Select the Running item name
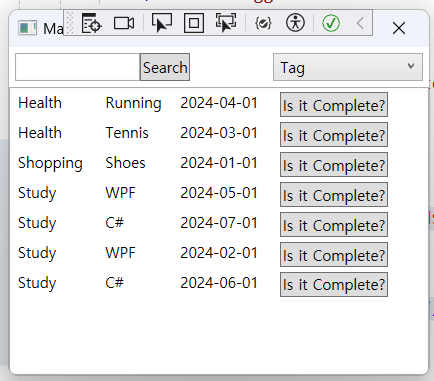Screen dimensions: 434x381 [133, 104]
